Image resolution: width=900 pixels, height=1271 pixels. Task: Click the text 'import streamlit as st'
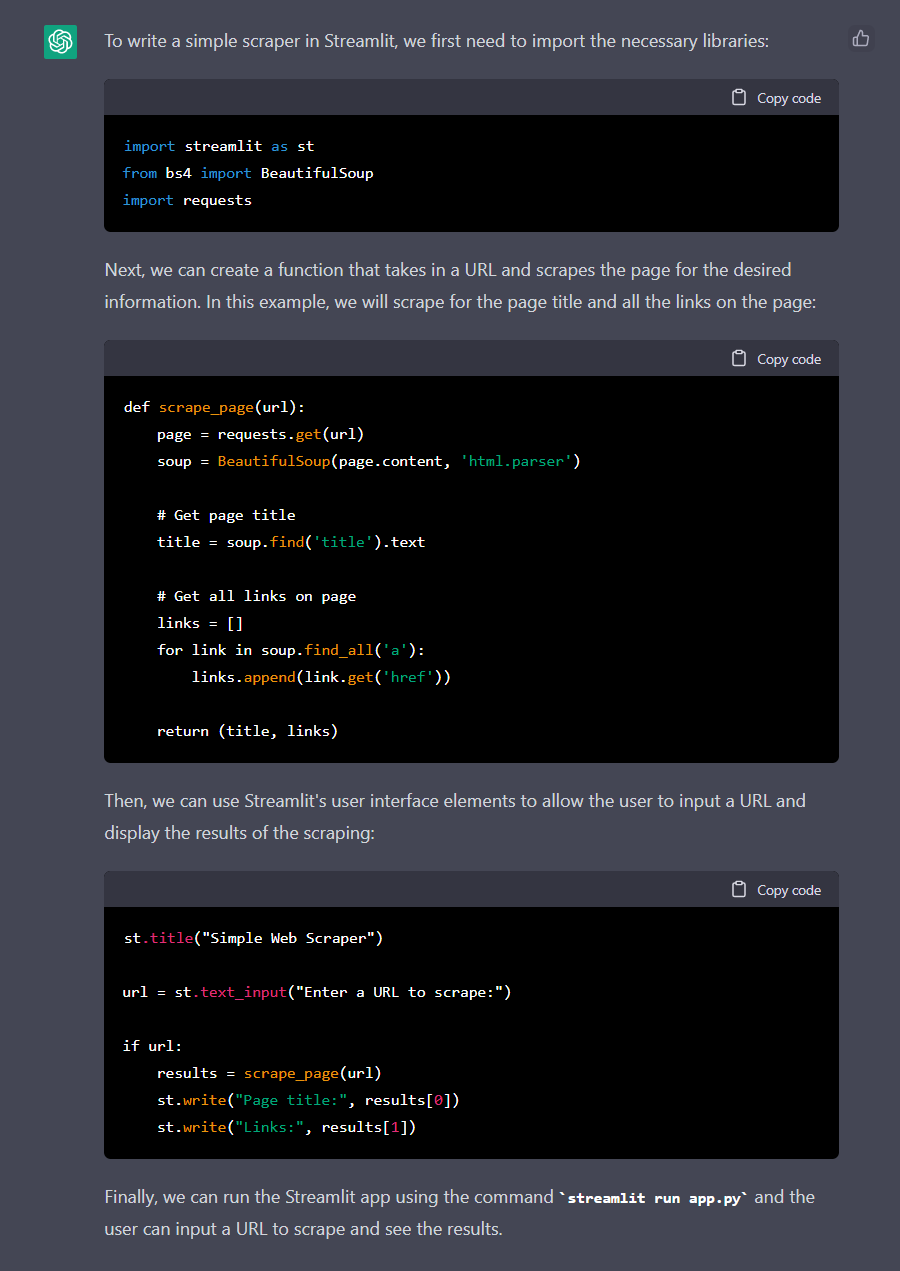click(x=219, y=146)
